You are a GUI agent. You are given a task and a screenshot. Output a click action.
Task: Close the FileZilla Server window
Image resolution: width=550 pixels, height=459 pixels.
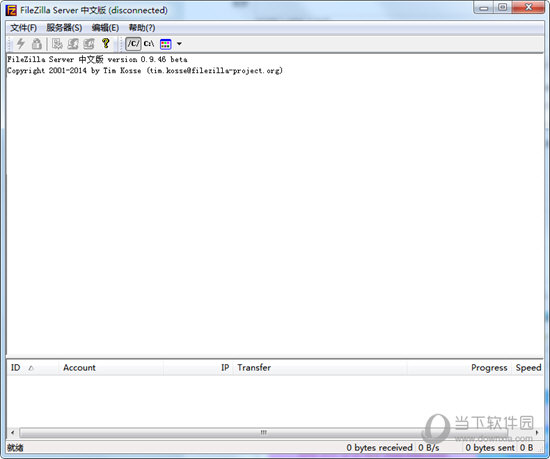click(x=528, y=8)
